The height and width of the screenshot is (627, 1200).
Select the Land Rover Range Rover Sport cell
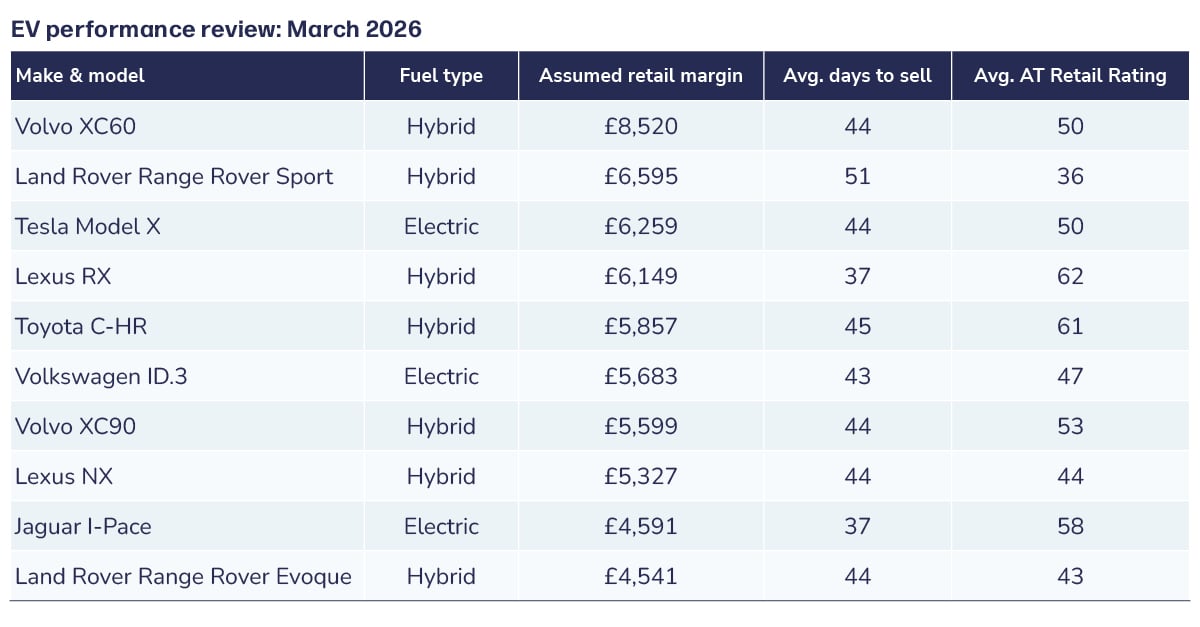click(x=174, y=176)
